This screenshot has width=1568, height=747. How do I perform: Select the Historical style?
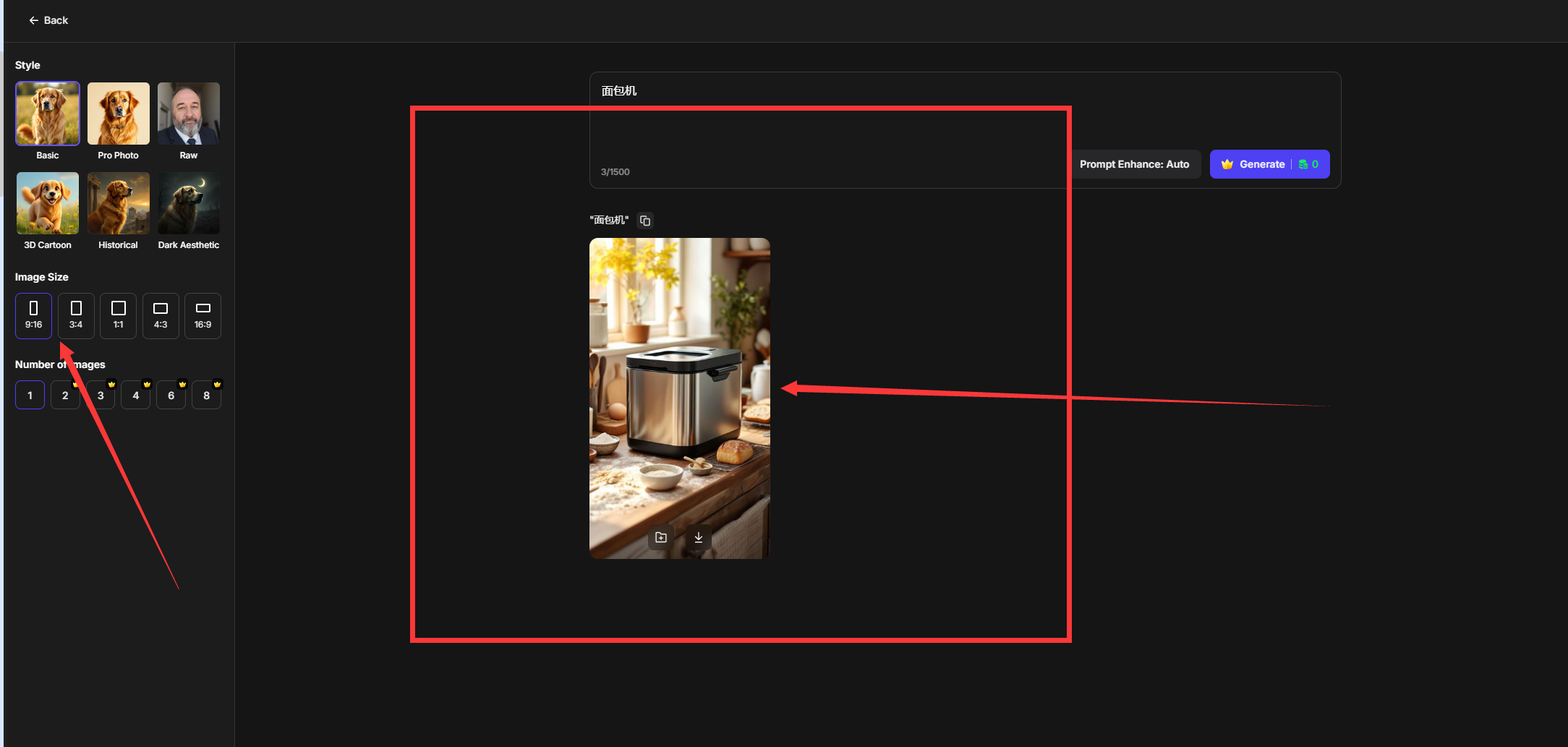point(118,203)
